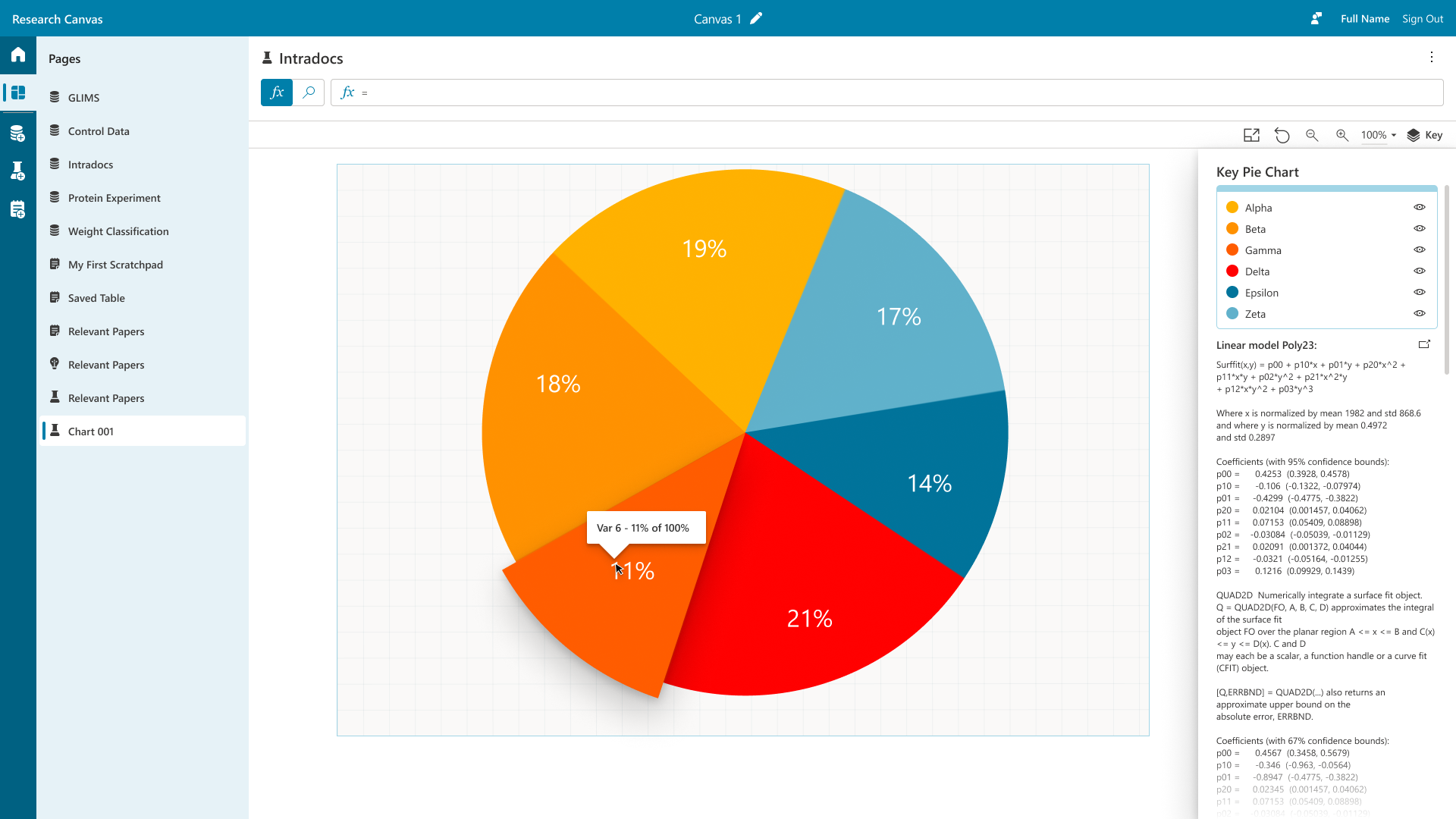Zoom out the chart canvas
Viewport: 1456px width, 819px height.
coord(1312,135)
